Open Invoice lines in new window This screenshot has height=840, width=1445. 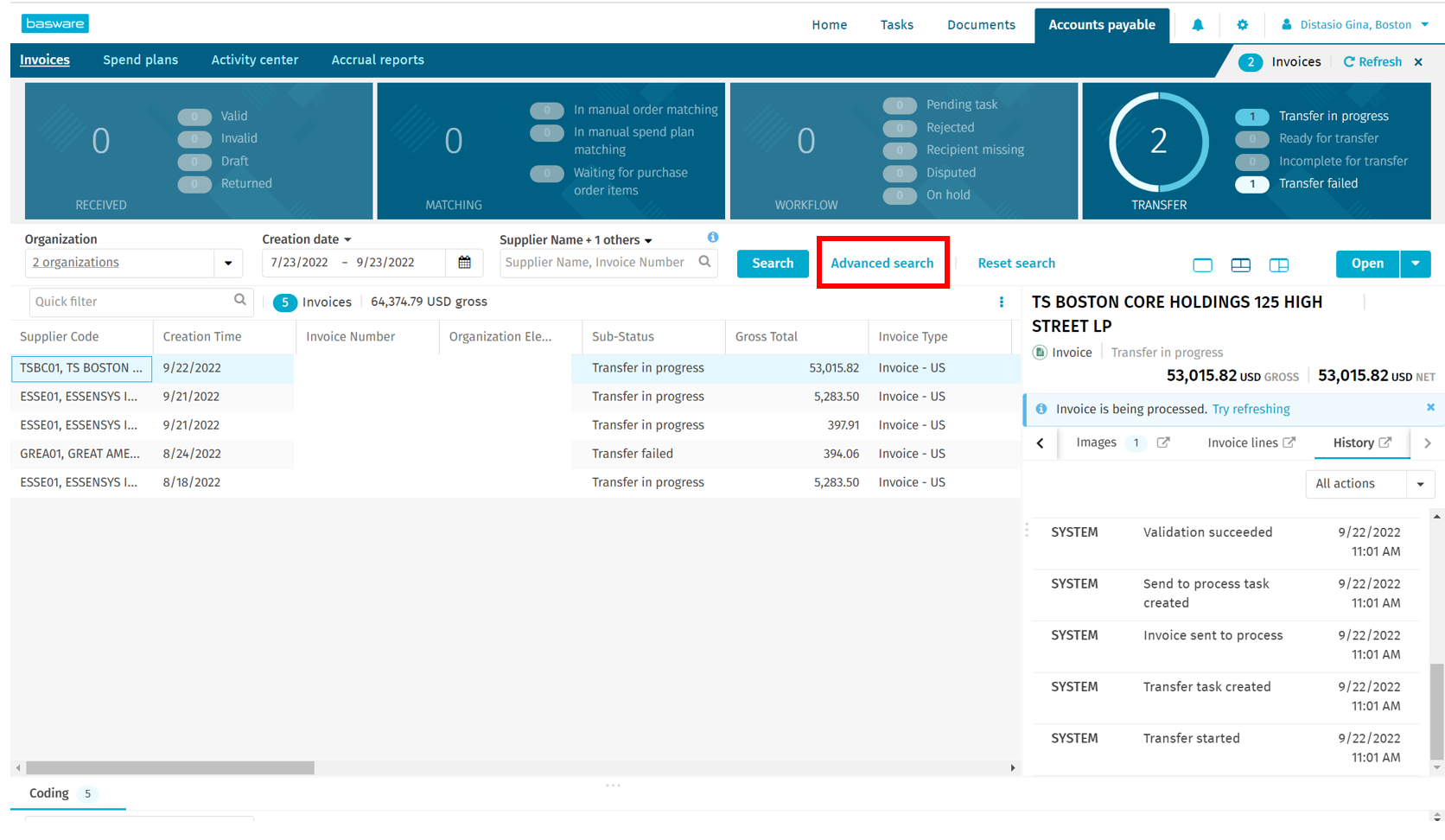click(1289, 442)
